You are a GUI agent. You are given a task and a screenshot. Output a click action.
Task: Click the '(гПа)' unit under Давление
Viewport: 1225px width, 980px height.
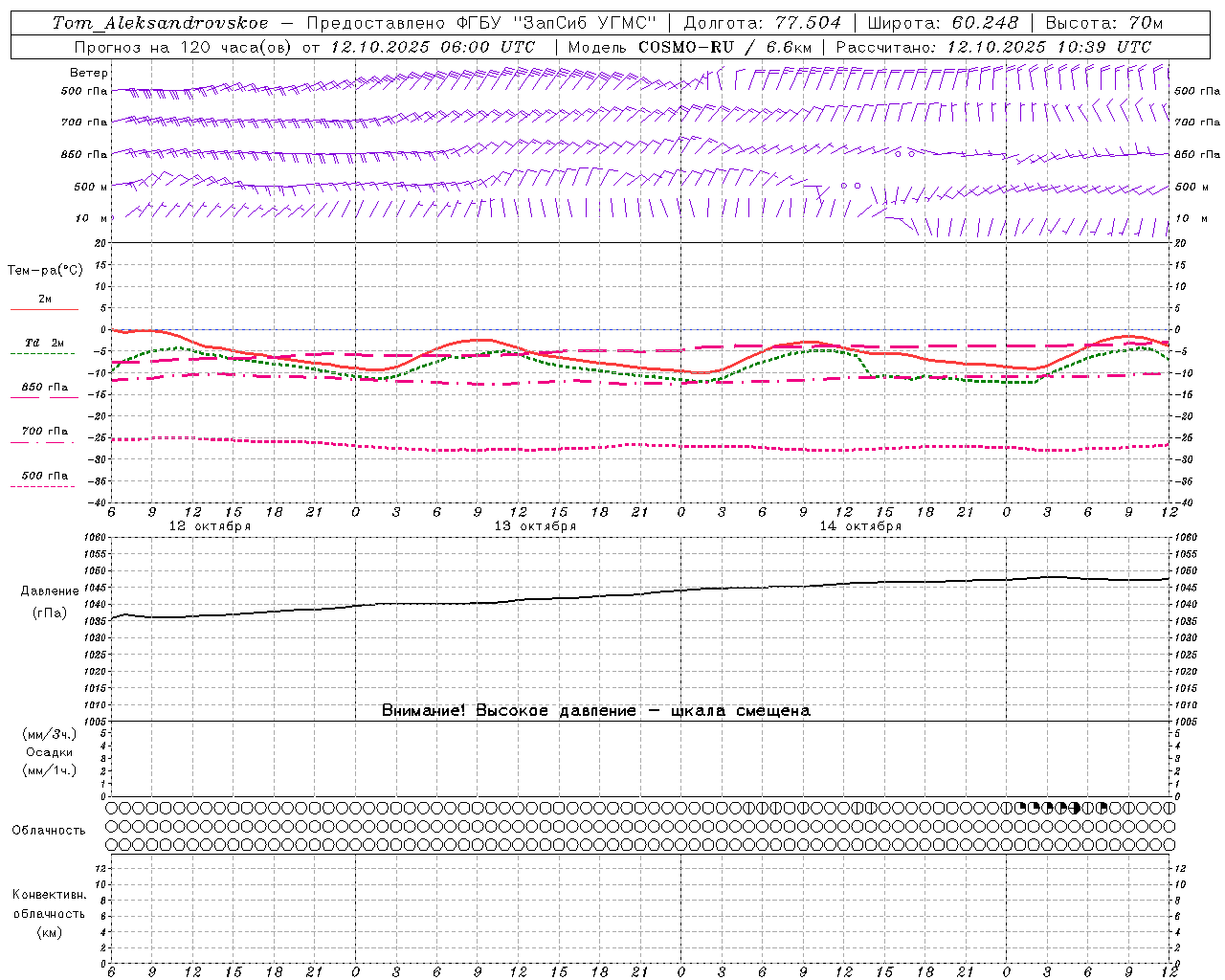(50, 613)
